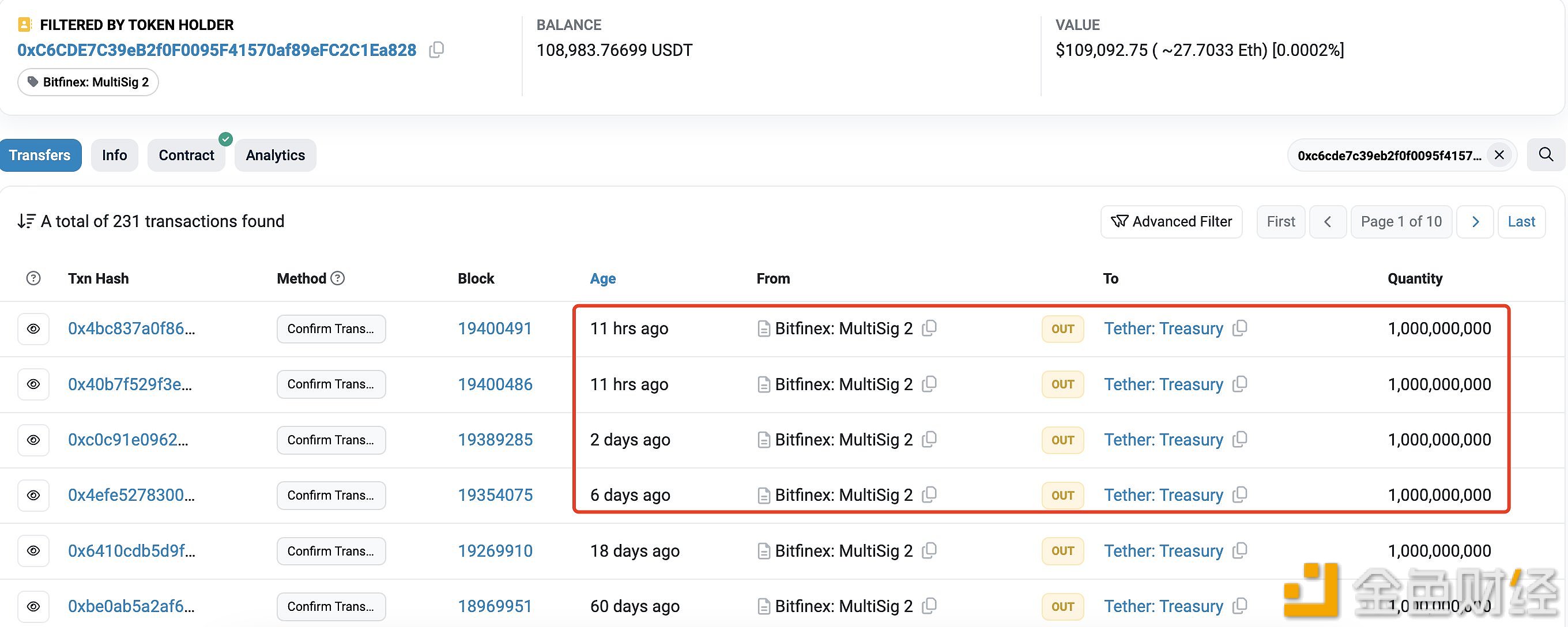Screen dimensions: 1568x627
Task: Open the Info tab
Action: [x=115, y=155]
